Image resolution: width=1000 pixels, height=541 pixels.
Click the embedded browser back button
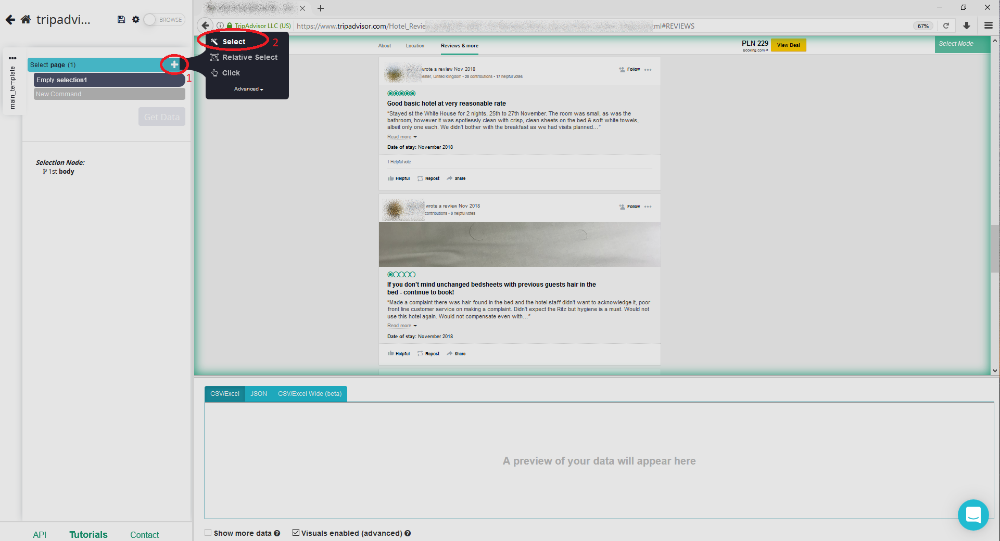205,26
